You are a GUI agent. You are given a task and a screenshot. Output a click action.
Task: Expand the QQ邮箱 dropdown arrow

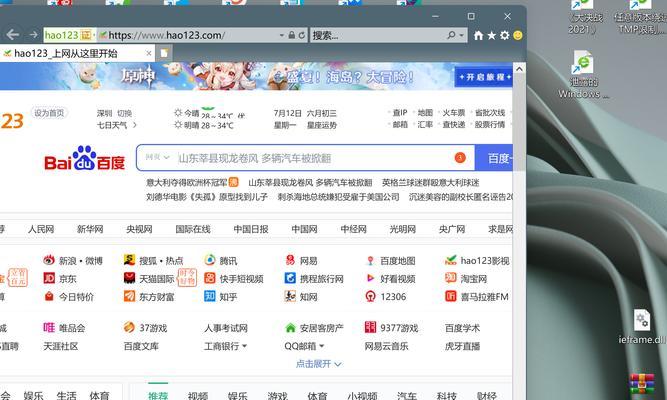pyautogui.click(x=321, y=346)
